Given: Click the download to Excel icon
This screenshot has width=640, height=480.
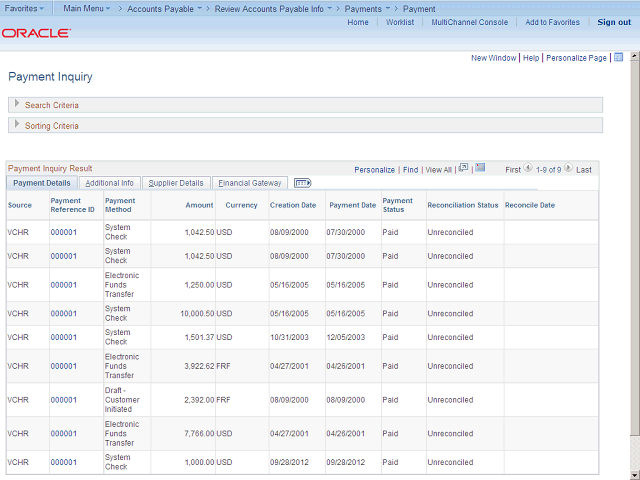Looking at the screenshot, I should (480, 169).
